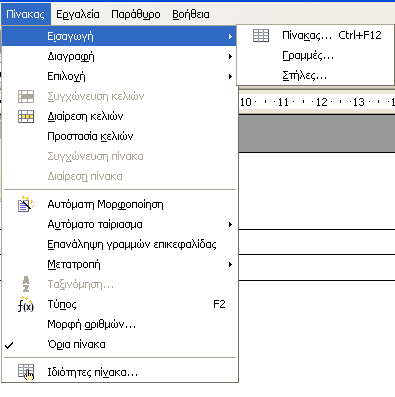Click the f(x) formula icon
This screenshot has height=397, width=395.
[26, 304]
